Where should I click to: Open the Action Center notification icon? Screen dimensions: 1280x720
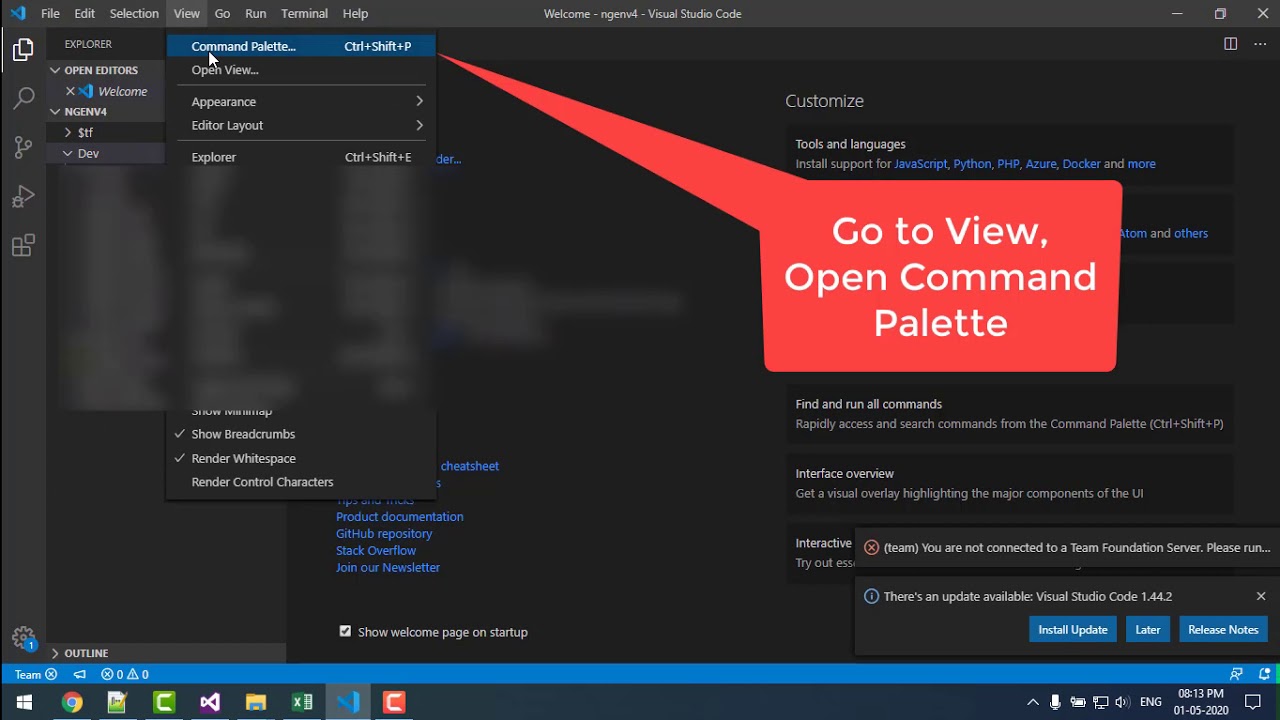point(1253,702)
